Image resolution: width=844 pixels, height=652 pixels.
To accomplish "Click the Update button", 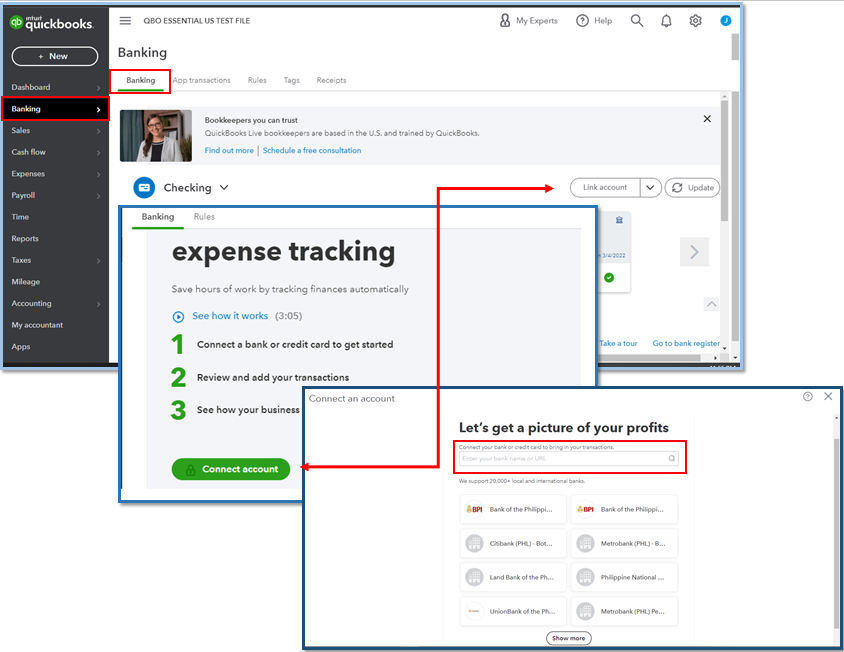I will pyautogui.click(x=692, y=187).
